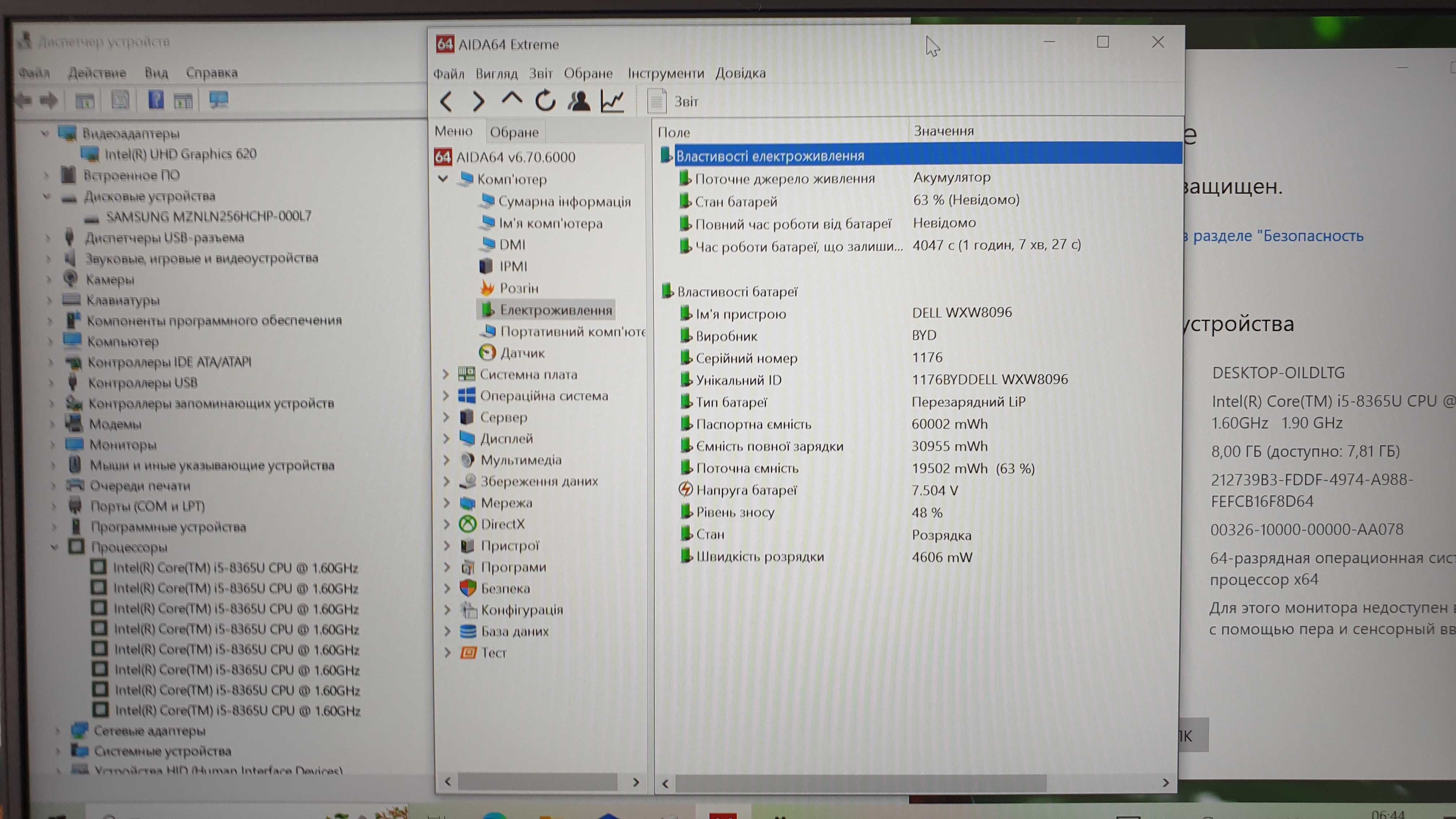
Task: Expand the Системна плата node
Action: tap(445, 374)
